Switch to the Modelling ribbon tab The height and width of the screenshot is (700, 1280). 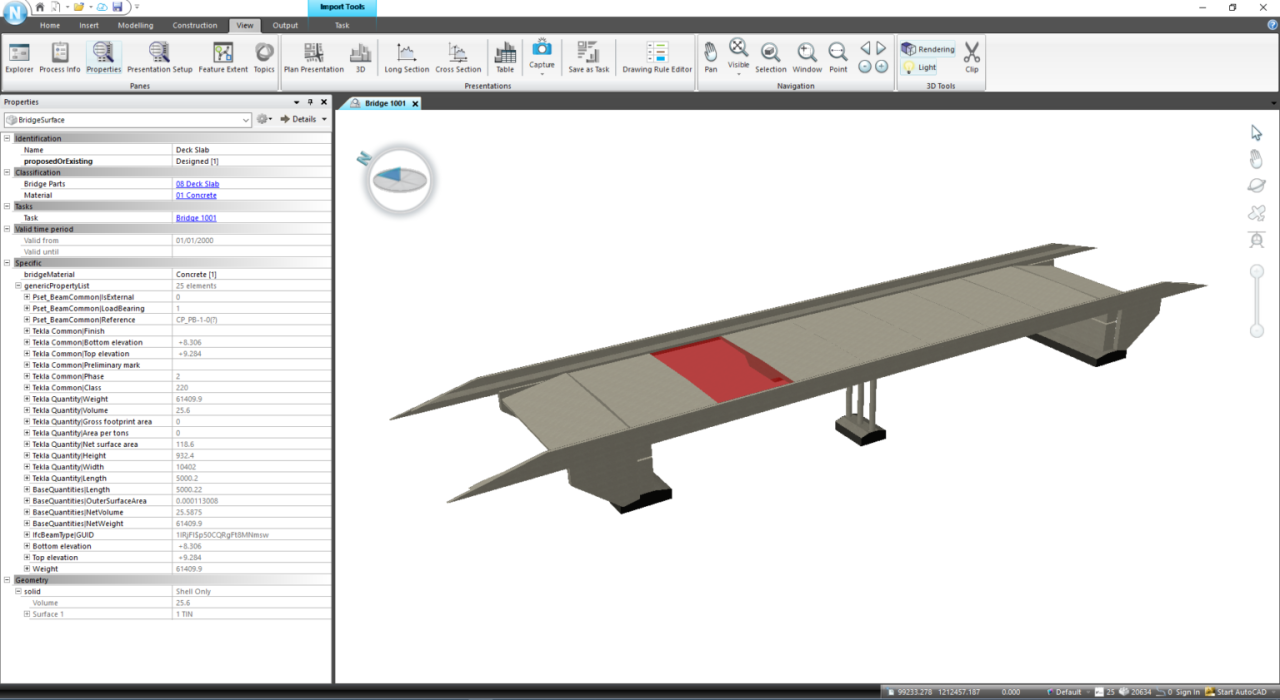tap(135, 26)
